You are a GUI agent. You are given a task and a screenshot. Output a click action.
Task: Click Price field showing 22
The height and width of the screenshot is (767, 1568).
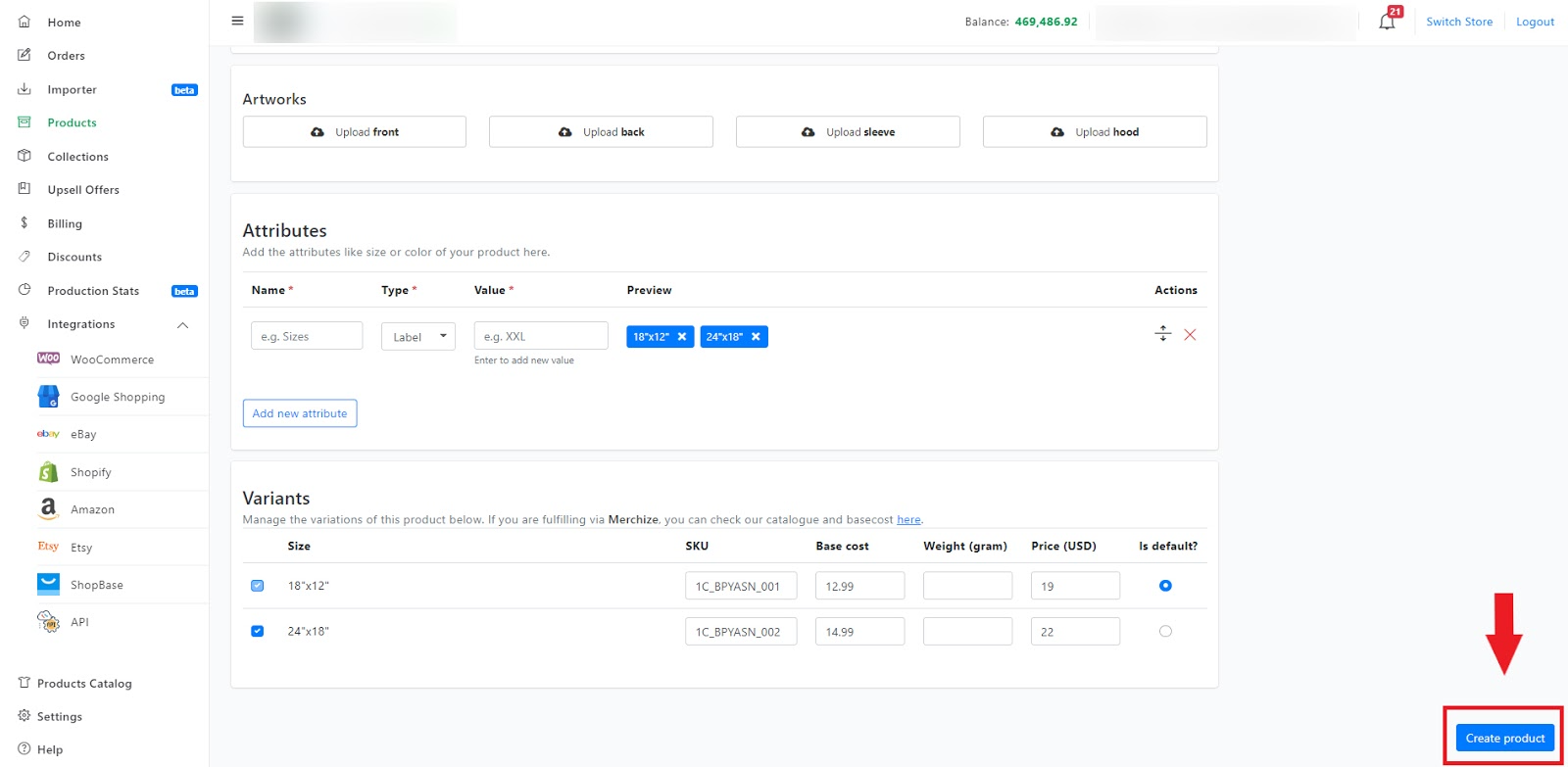point(1075,631)
